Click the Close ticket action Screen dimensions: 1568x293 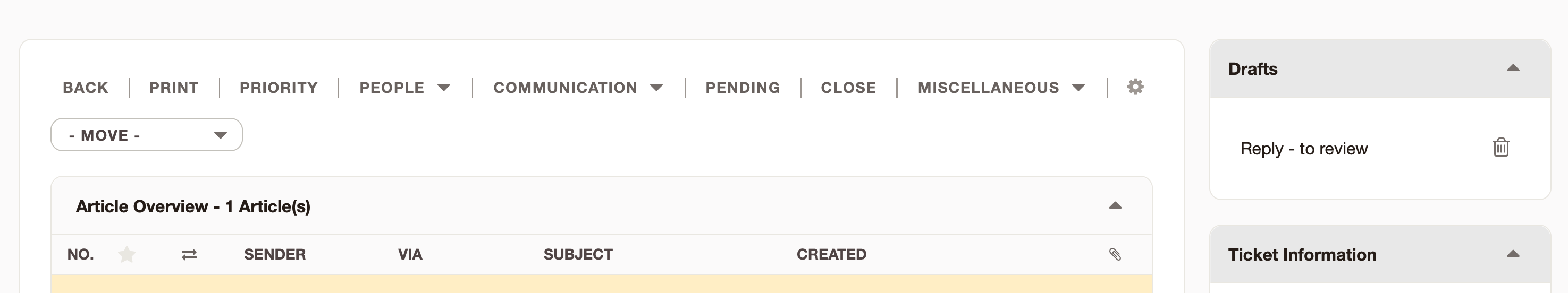click(x=848, y=88)
